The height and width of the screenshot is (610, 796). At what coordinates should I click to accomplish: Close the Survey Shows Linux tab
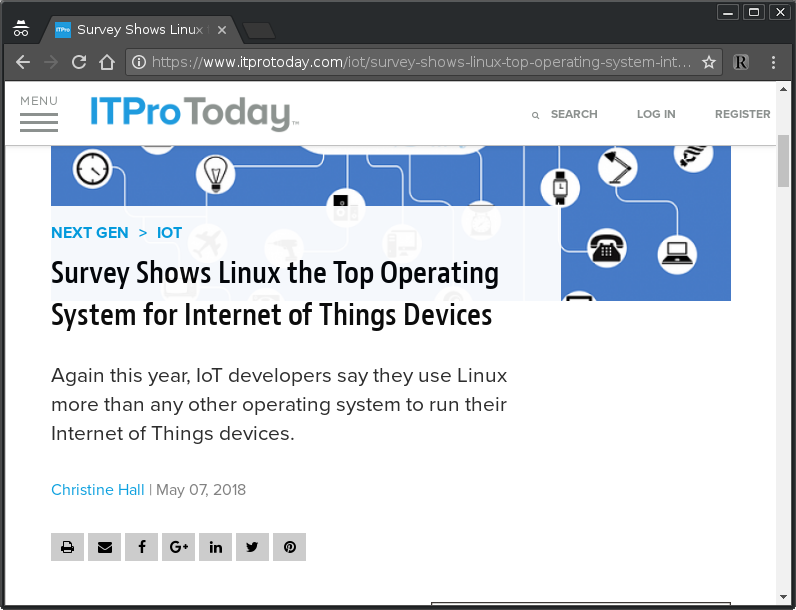pos(222,30)
